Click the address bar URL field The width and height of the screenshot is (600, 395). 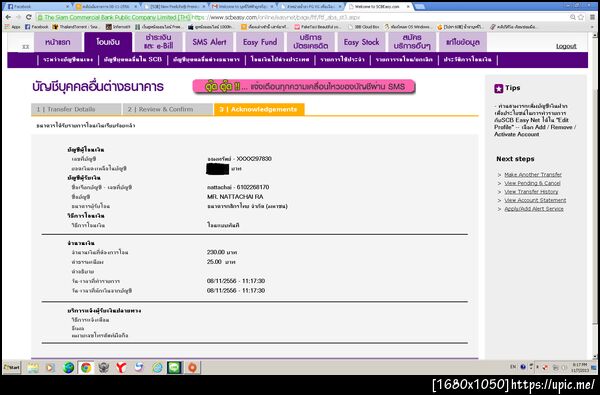pos(302,17)
